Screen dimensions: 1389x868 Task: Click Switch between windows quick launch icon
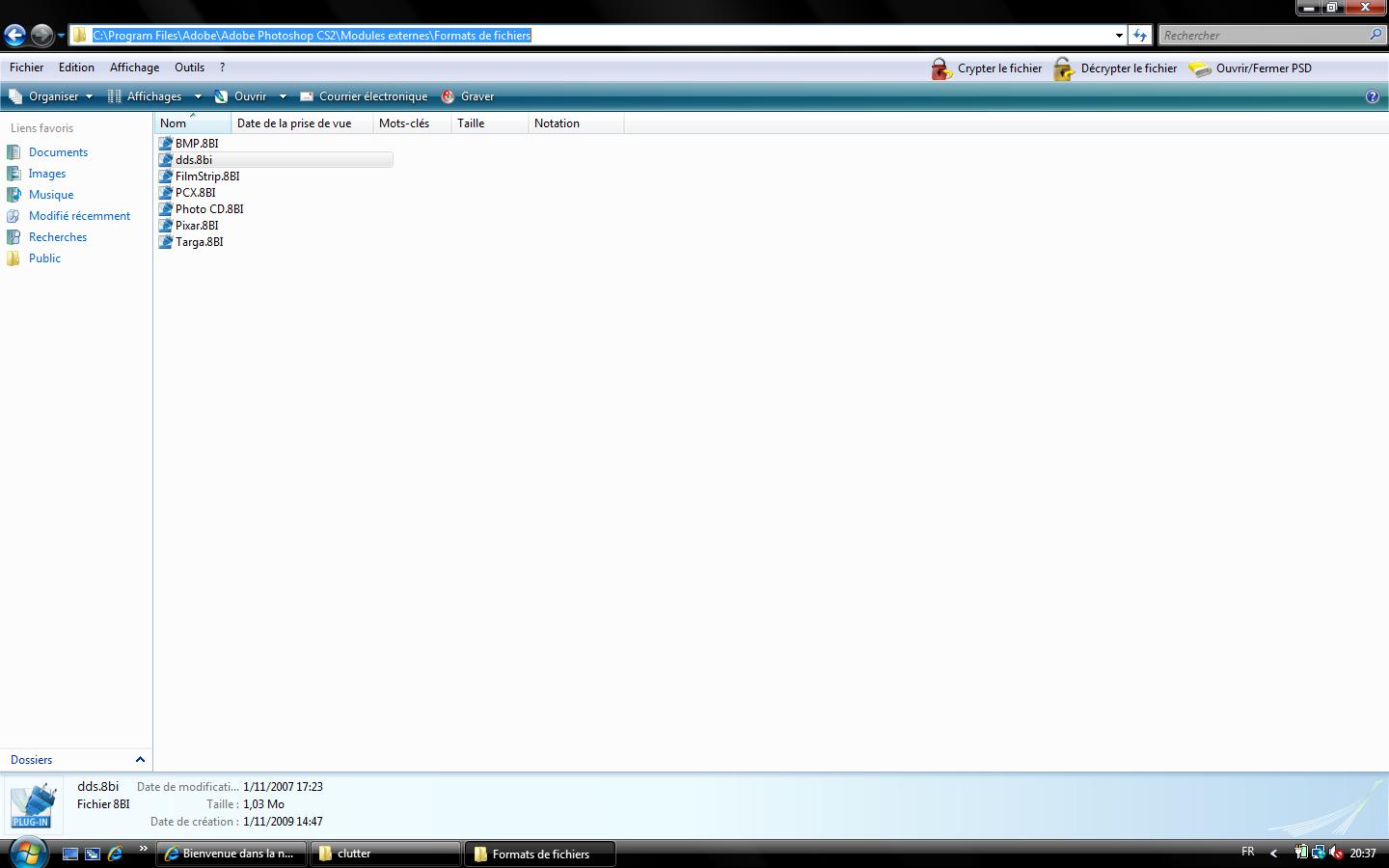tap(93, 854)
